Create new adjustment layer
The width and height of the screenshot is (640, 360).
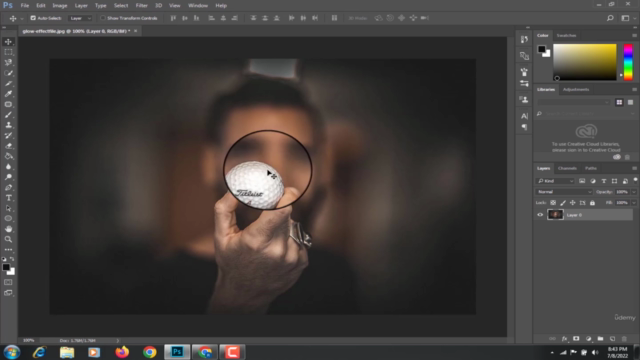pos(588,339)
